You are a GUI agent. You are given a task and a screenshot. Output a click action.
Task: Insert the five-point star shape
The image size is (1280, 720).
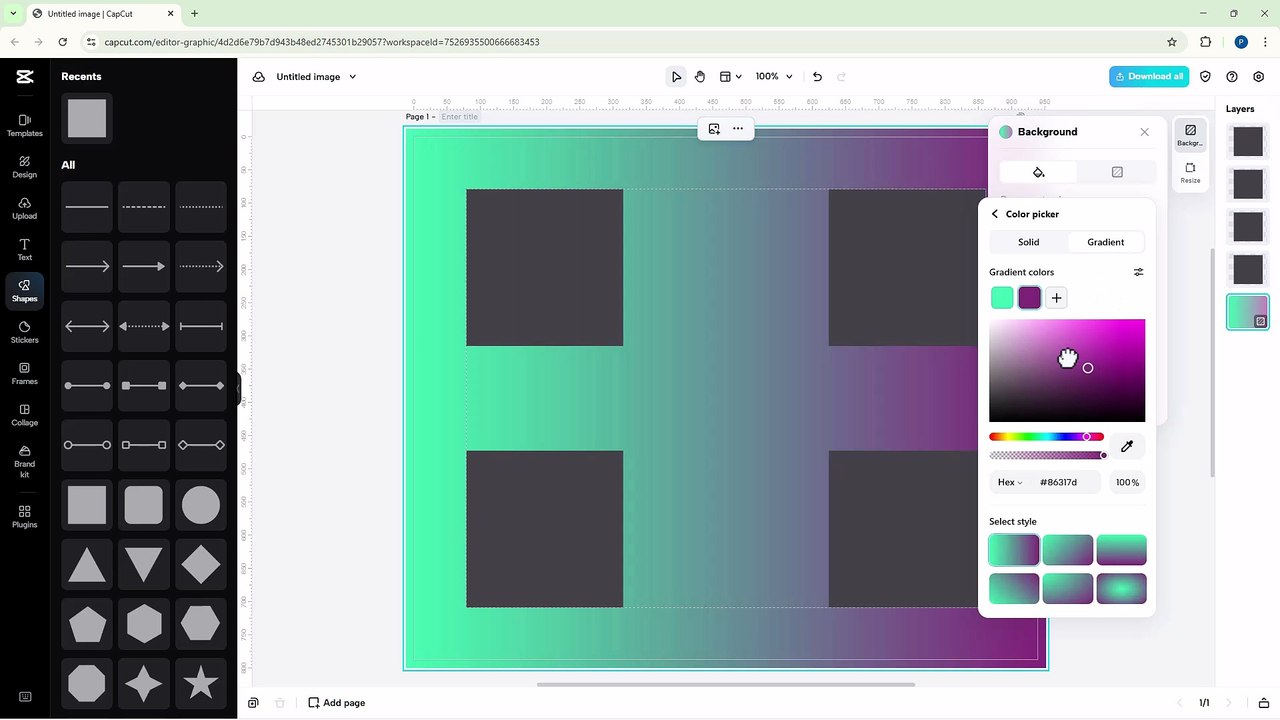pos(201,683)
